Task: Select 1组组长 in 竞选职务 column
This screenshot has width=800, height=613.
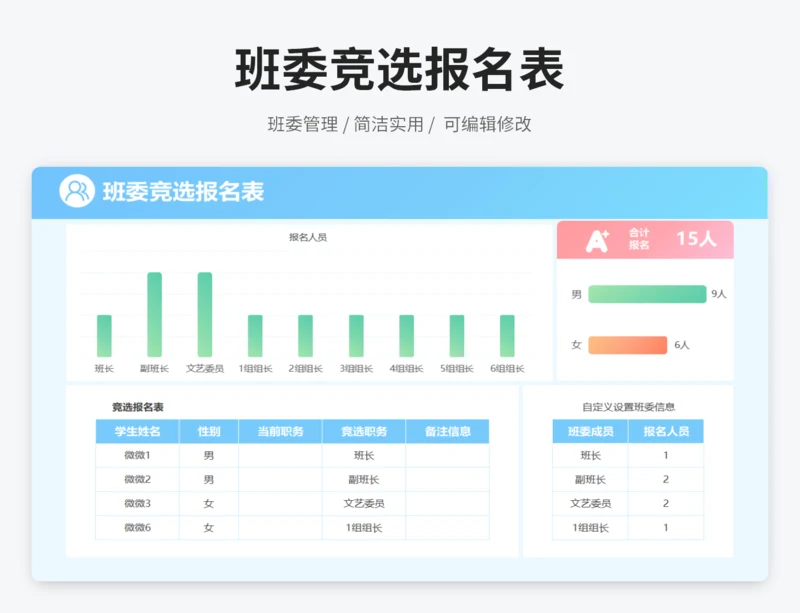Action: point(364,527)
